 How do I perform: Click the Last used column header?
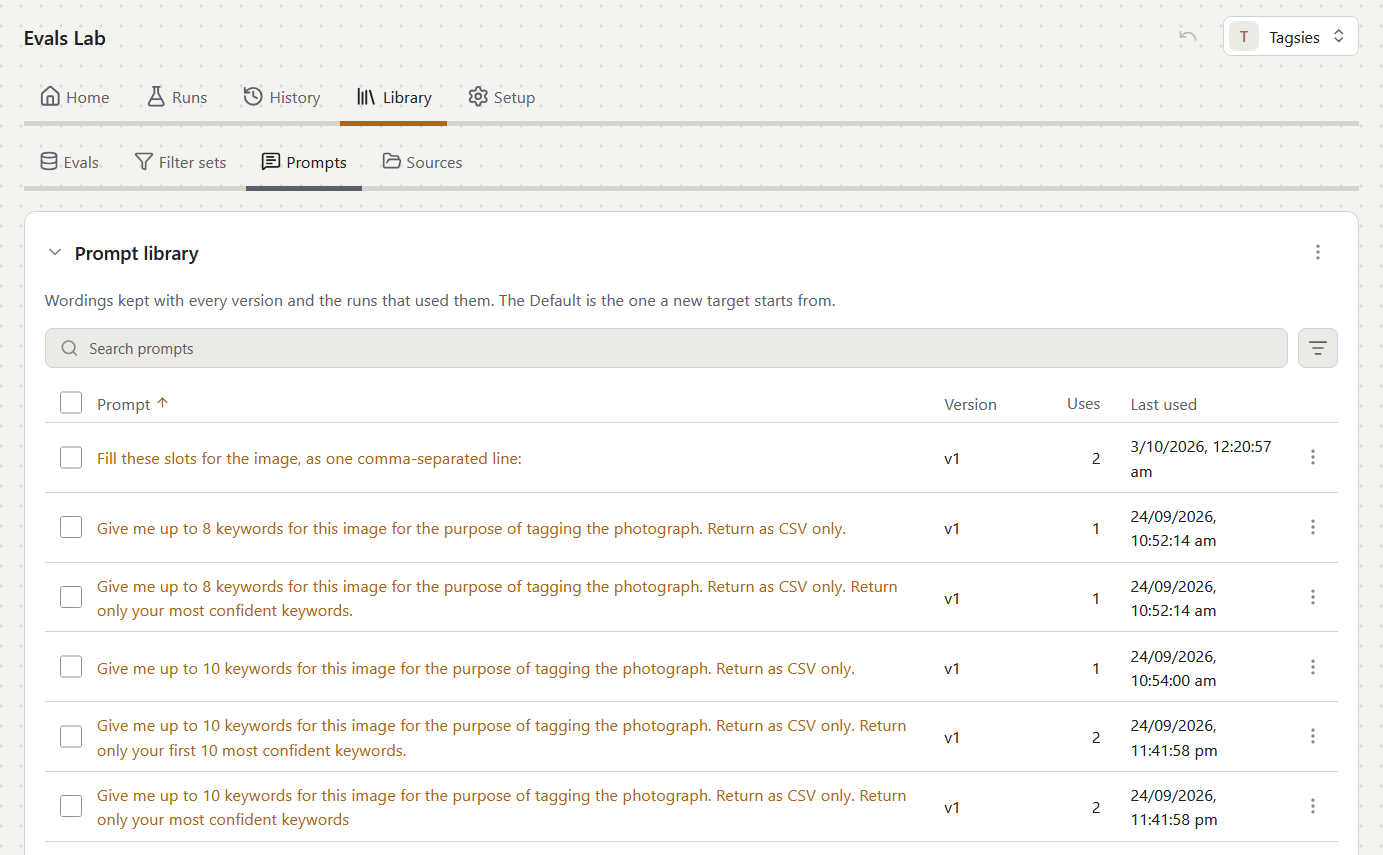pos(1164,404)
